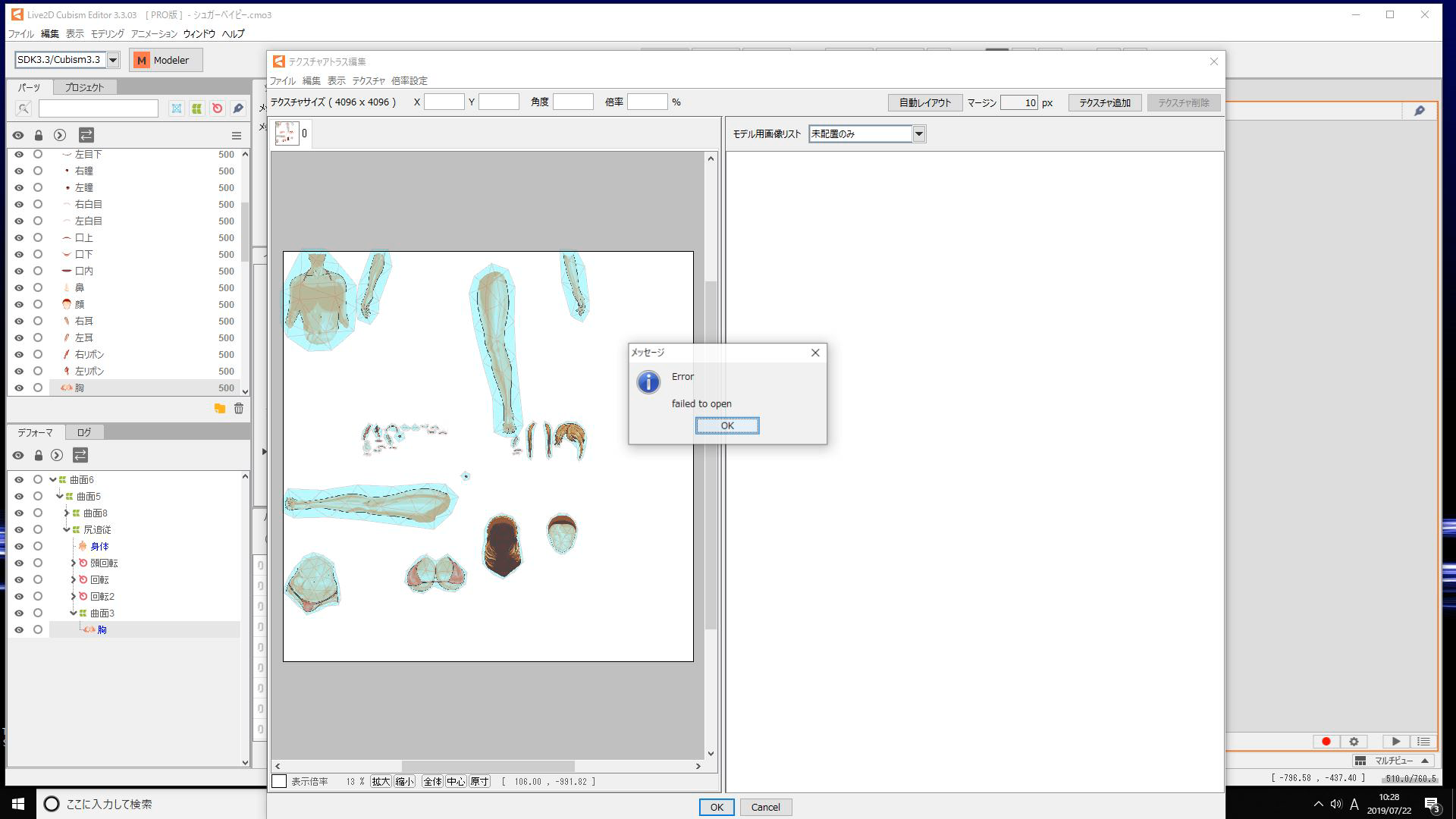
Task: Select texture thumbnail 0 tab in atlas editor
Action: [x=291, y=133]
